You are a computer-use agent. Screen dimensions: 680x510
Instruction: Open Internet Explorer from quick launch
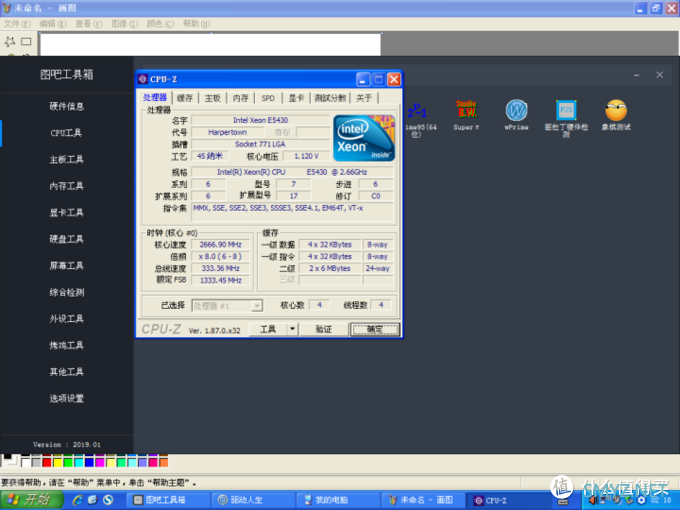pyautogui.click(x=78, y=500)
